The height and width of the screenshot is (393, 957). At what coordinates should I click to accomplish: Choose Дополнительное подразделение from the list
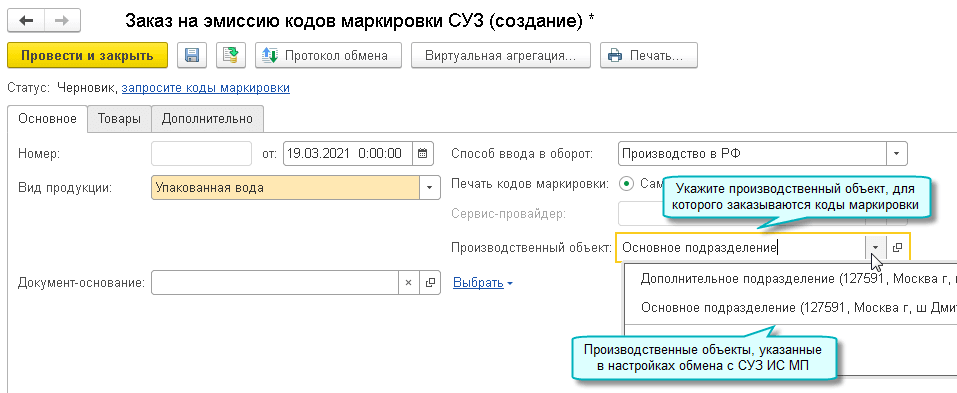click(791, 279)
